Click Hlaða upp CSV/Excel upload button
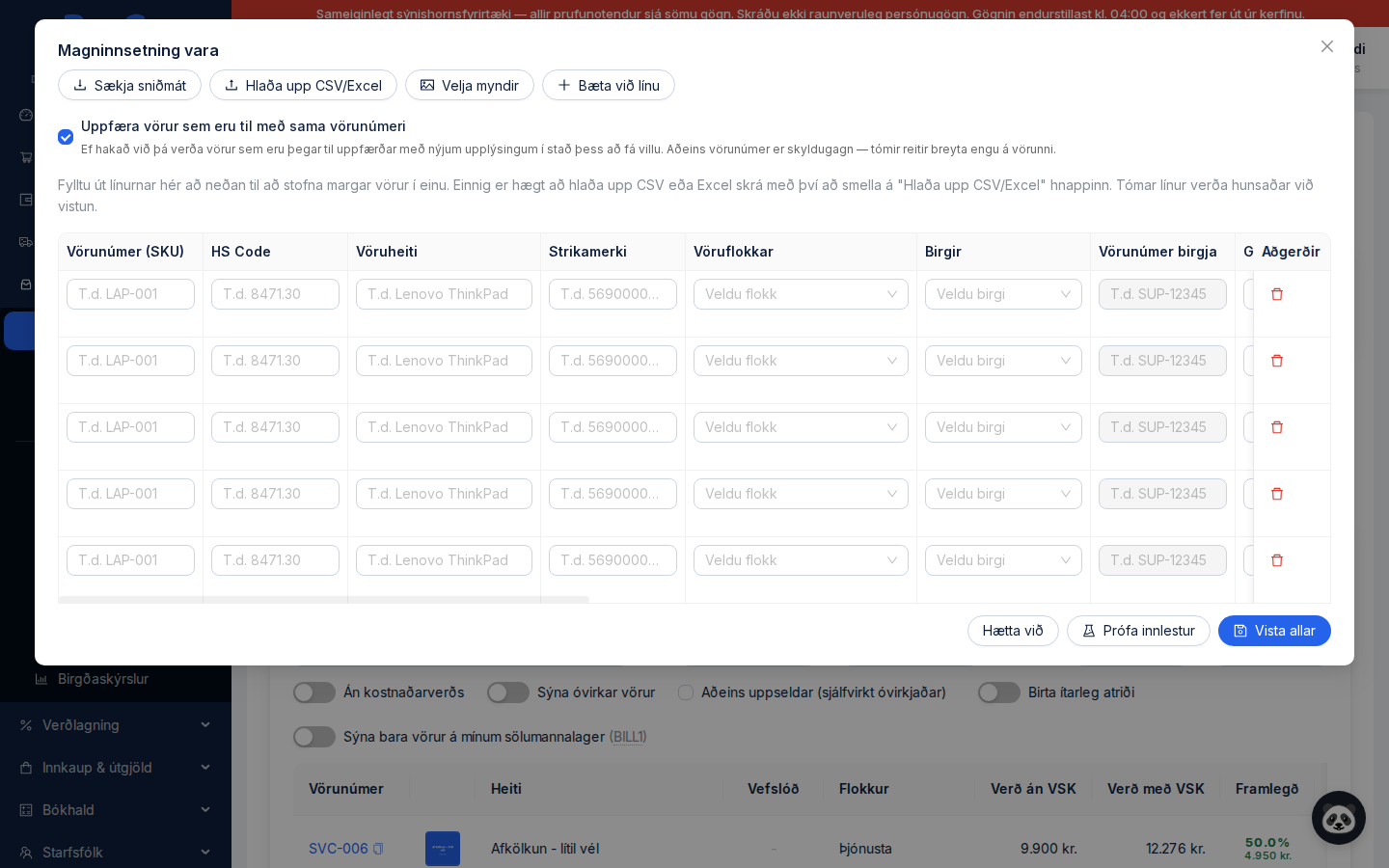 tap(303, 85)
